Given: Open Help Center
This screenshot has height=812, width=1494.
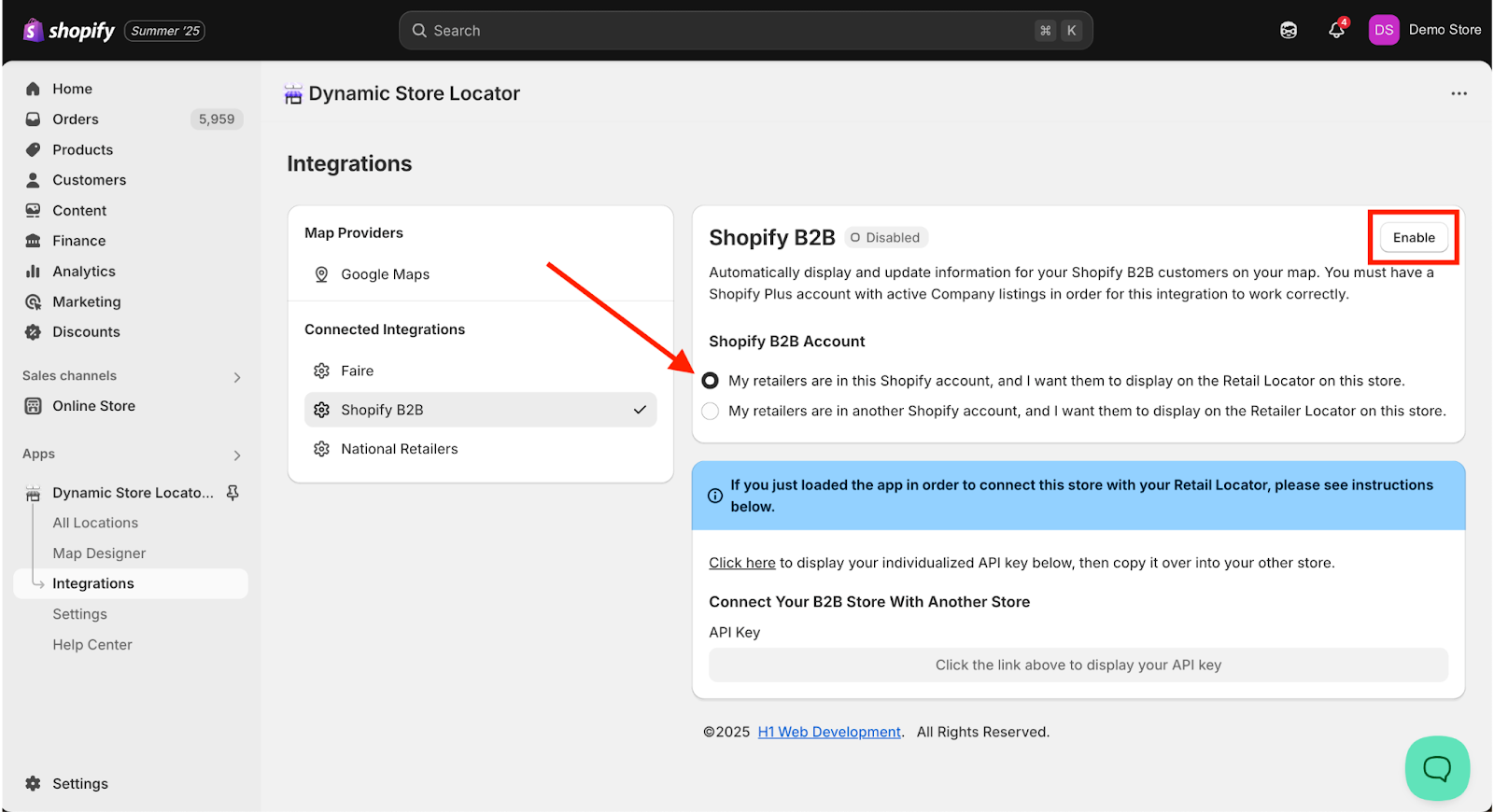Looking at the screenshot, I should [92, 645].
